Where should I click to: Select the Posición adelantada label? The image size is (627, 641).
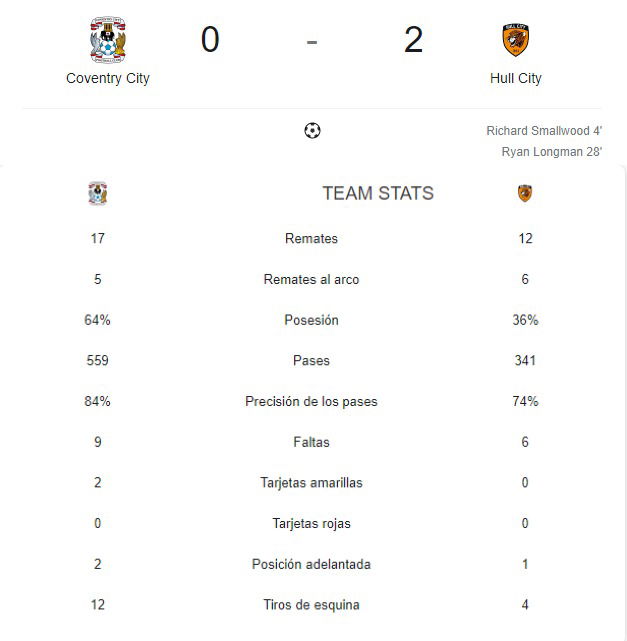[x=311, y=564]
